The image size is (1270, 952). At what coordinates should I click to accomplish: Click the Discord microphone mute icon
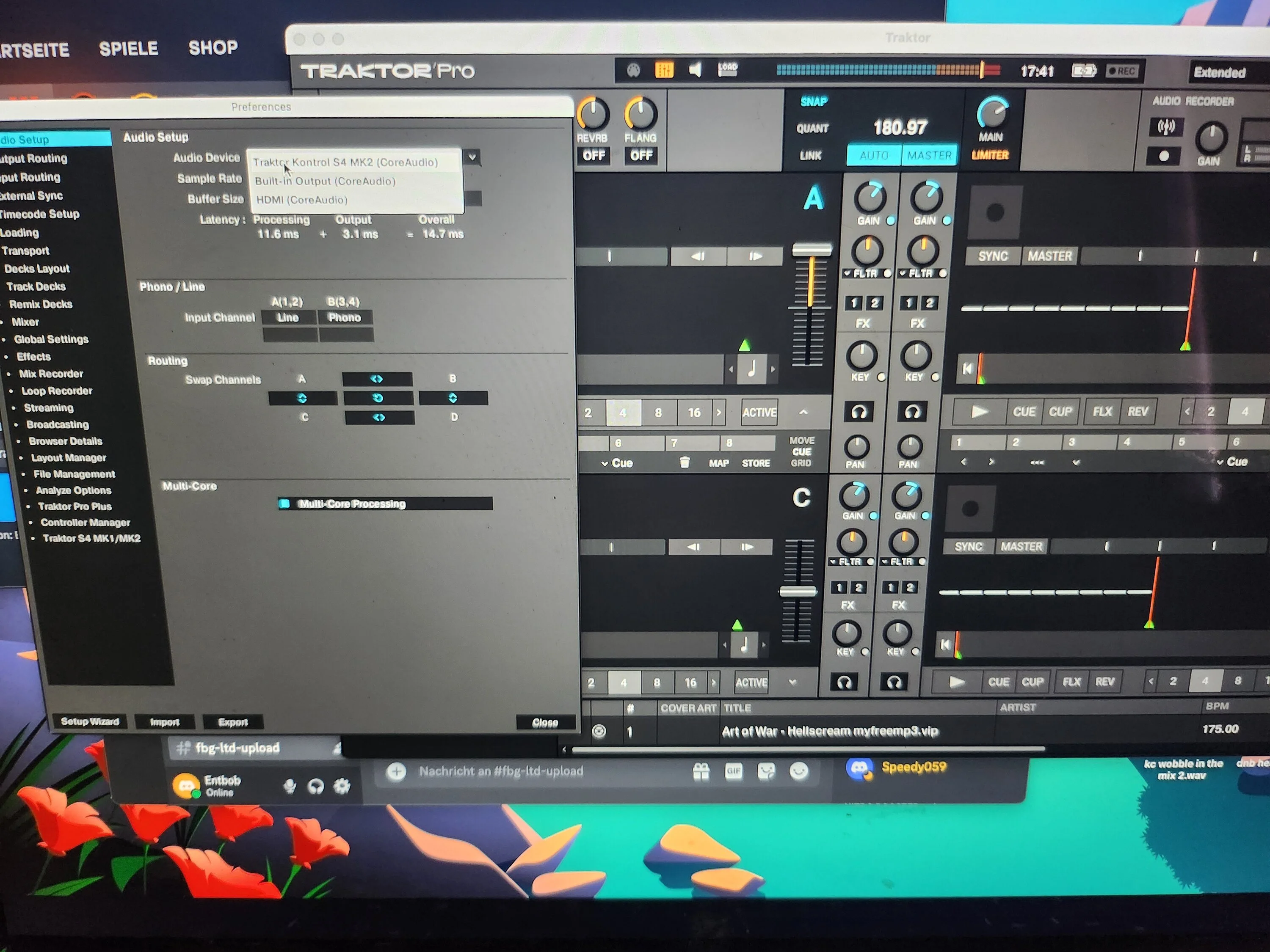290,786
